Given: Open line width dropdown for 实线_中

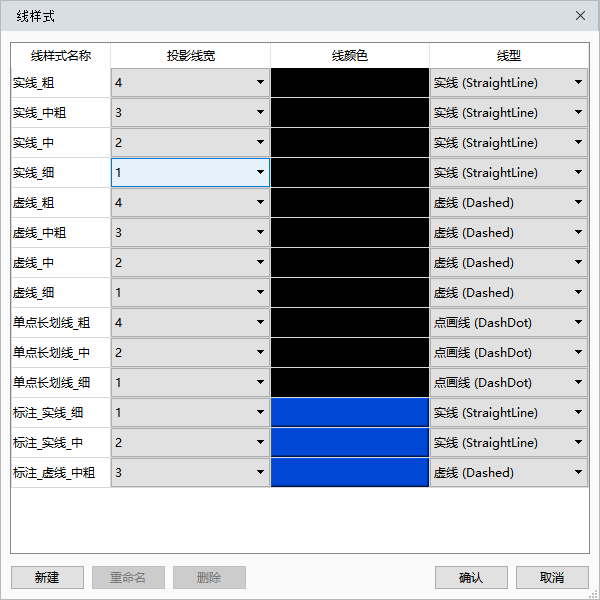Looking at the screenshot, I should point(190,142).
